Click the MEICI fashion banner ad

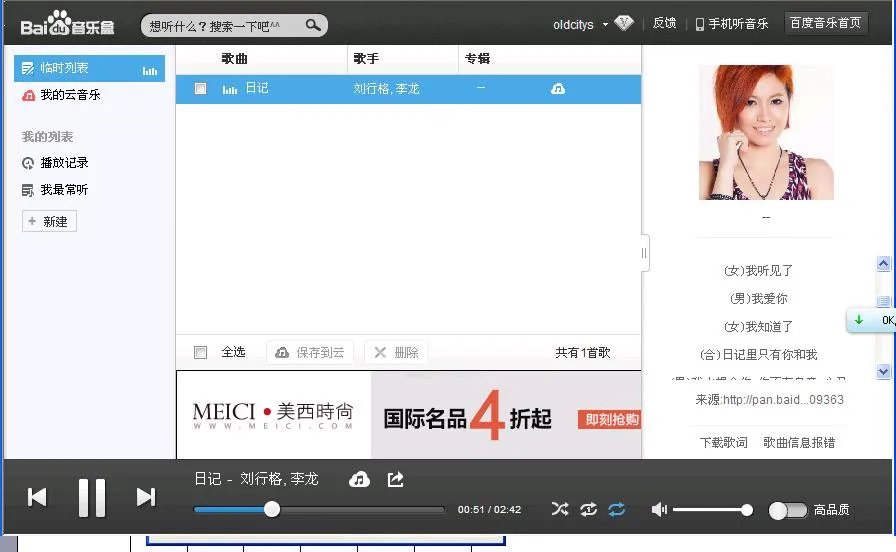[409, 415]
